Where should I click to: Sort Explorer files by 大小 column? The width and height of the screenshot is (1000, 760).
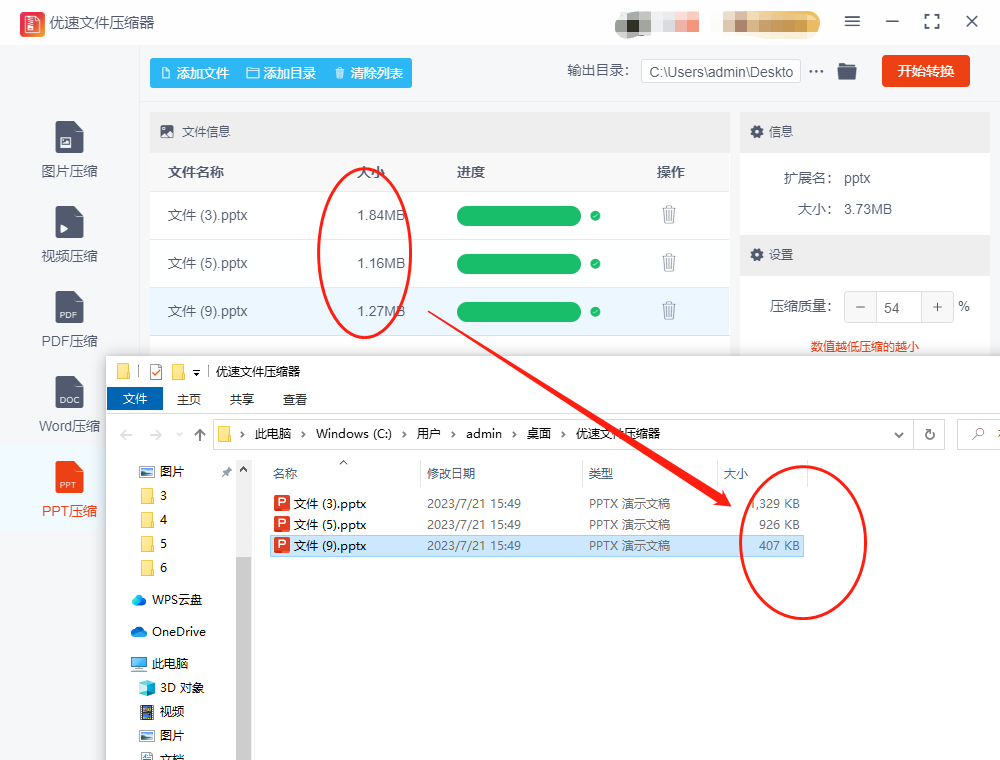pyautogui.click(x=762, y=473)
